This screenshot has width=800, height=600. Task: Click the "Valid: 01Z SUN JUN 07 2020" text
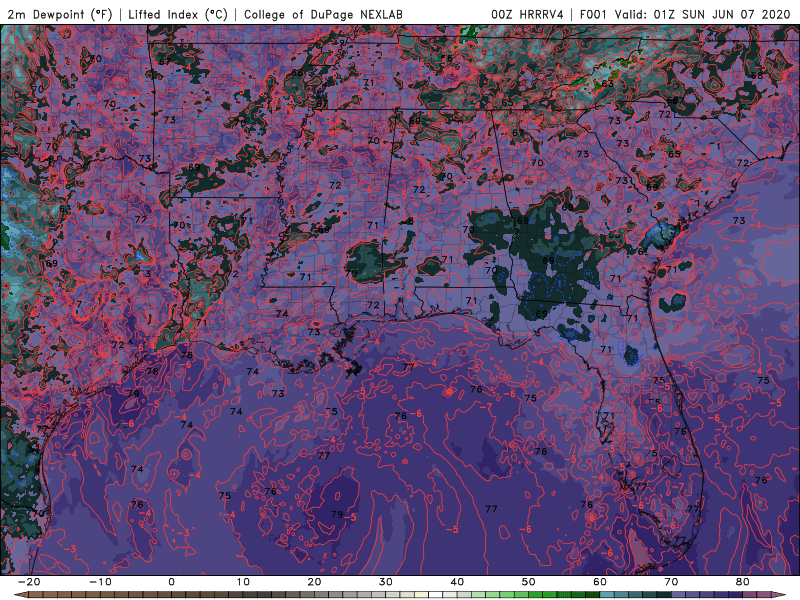click(x=702, y=14)
